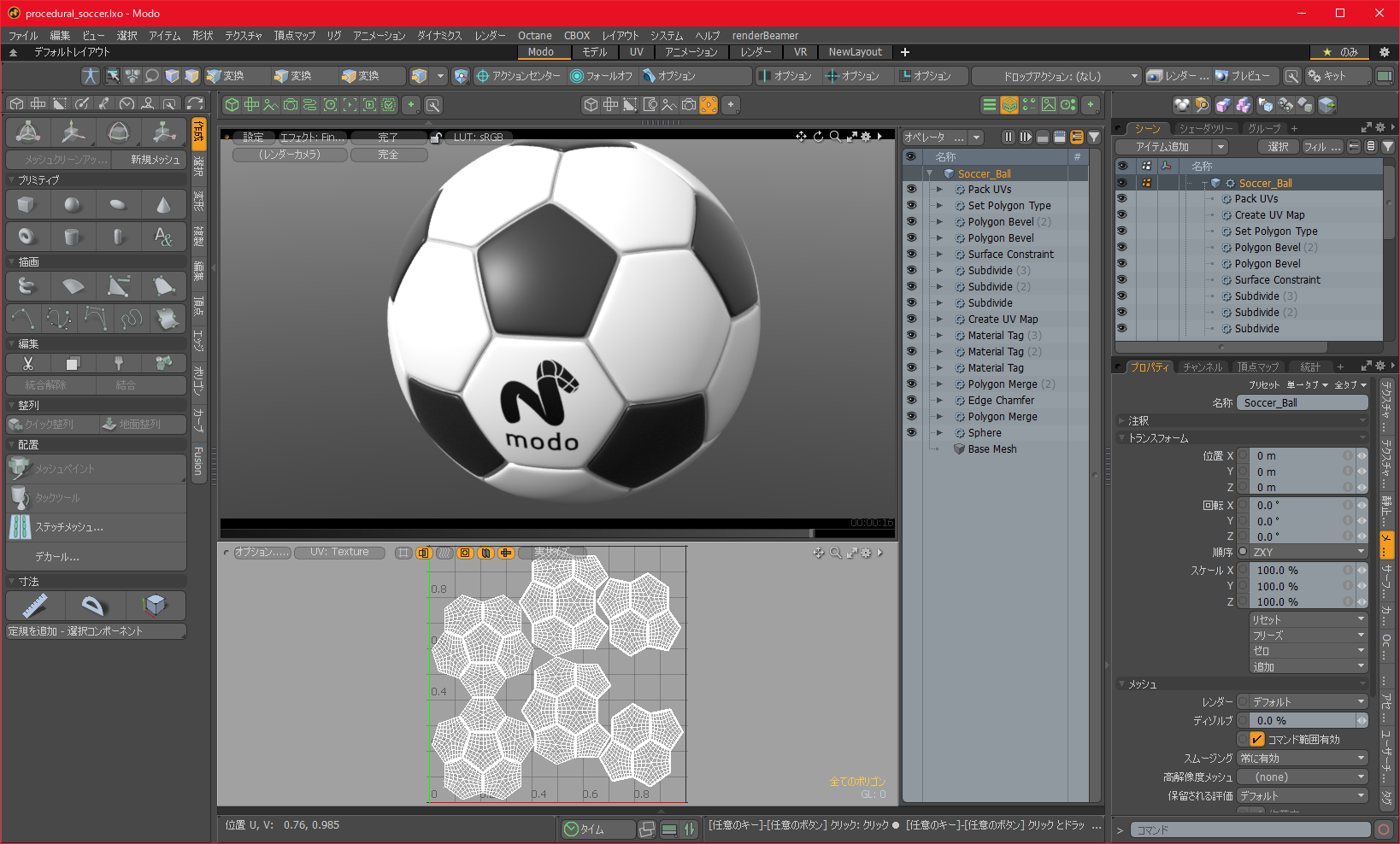Collapse the Transform section in Properties
The height and width of the screenshot is (844, 1400).
[x=1121, y=438]
